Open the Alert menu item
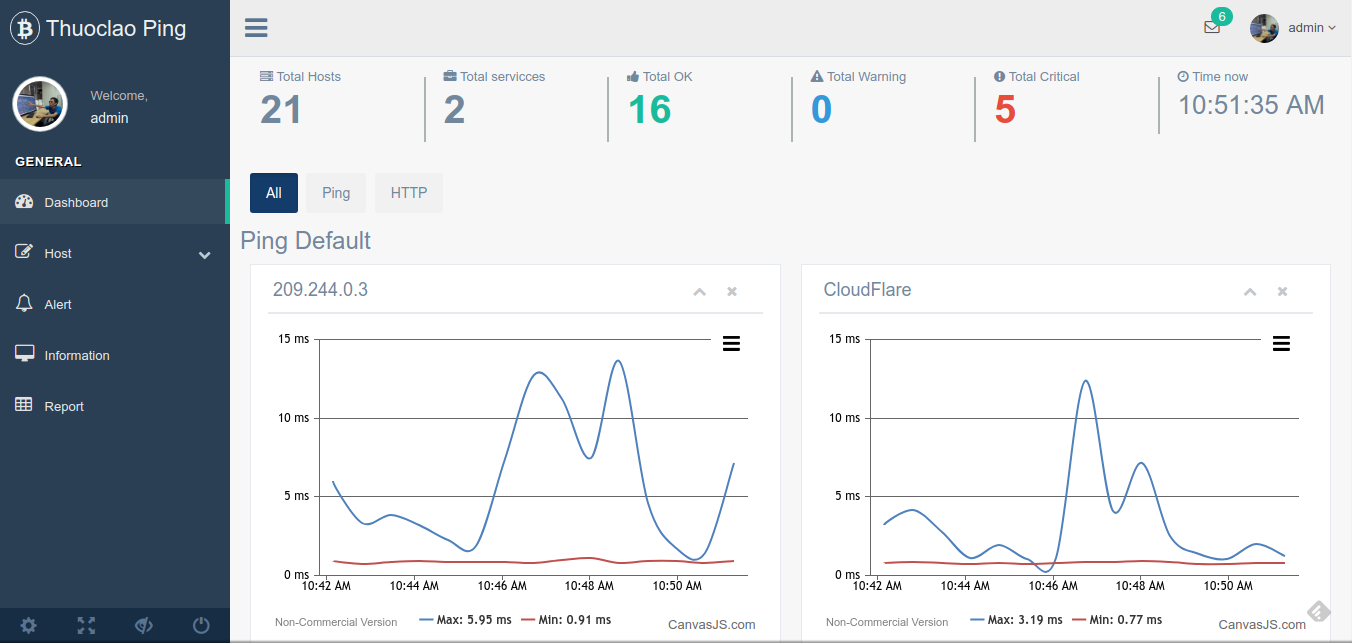1352x643 pixels. tap(115, 304)
